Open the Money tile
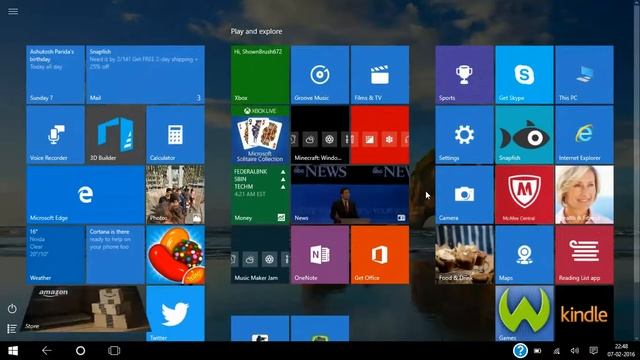 pyautogui.click(x=260, y=195)
